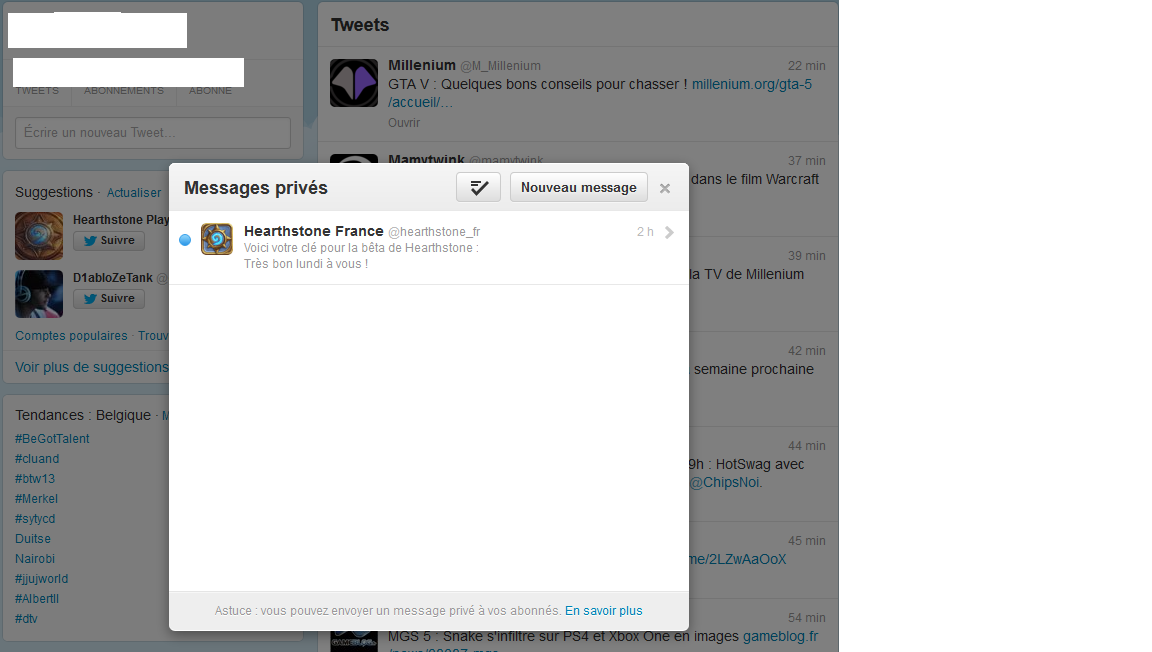
Task: Open Hearthstone France sender name
Action: click(314, 231)
